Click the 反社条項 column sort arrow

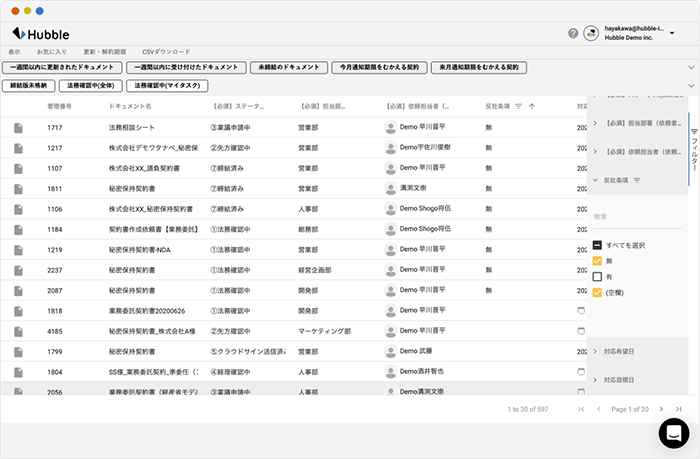pyautogui.click(x=531, y=105)
